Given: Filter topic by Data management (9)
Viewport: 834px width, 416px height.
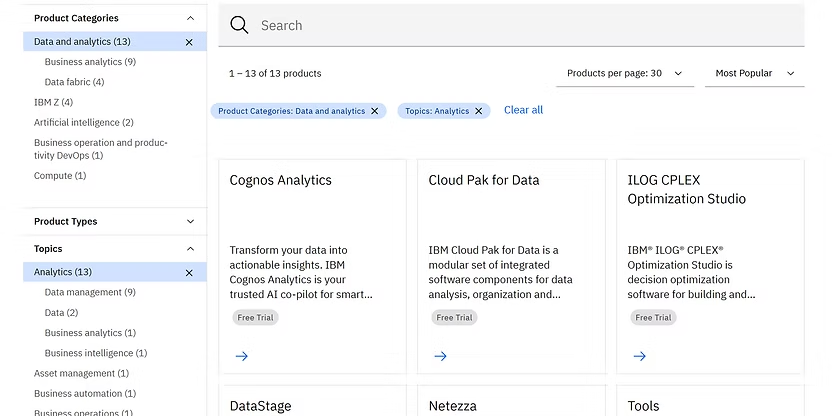Looking at the screenshot, I should coord(90,292).
